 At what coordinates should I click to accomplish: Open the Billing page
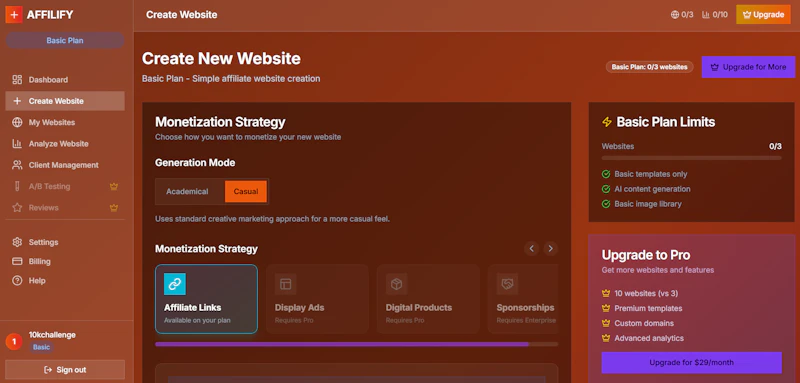[x=65, y=262]
